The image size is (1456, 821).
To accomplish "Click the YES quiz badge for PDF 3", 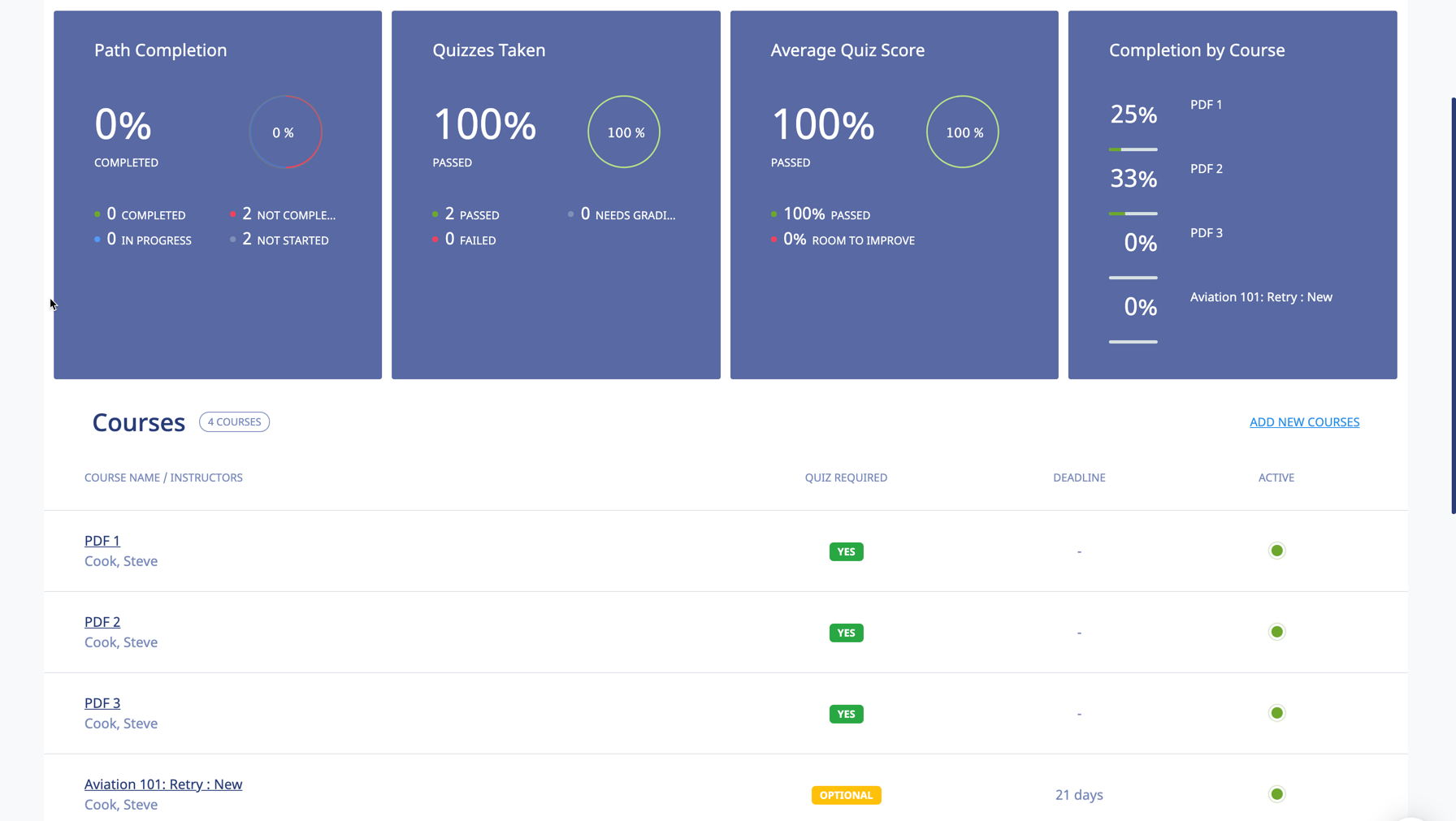I will [x=846, y=714].
